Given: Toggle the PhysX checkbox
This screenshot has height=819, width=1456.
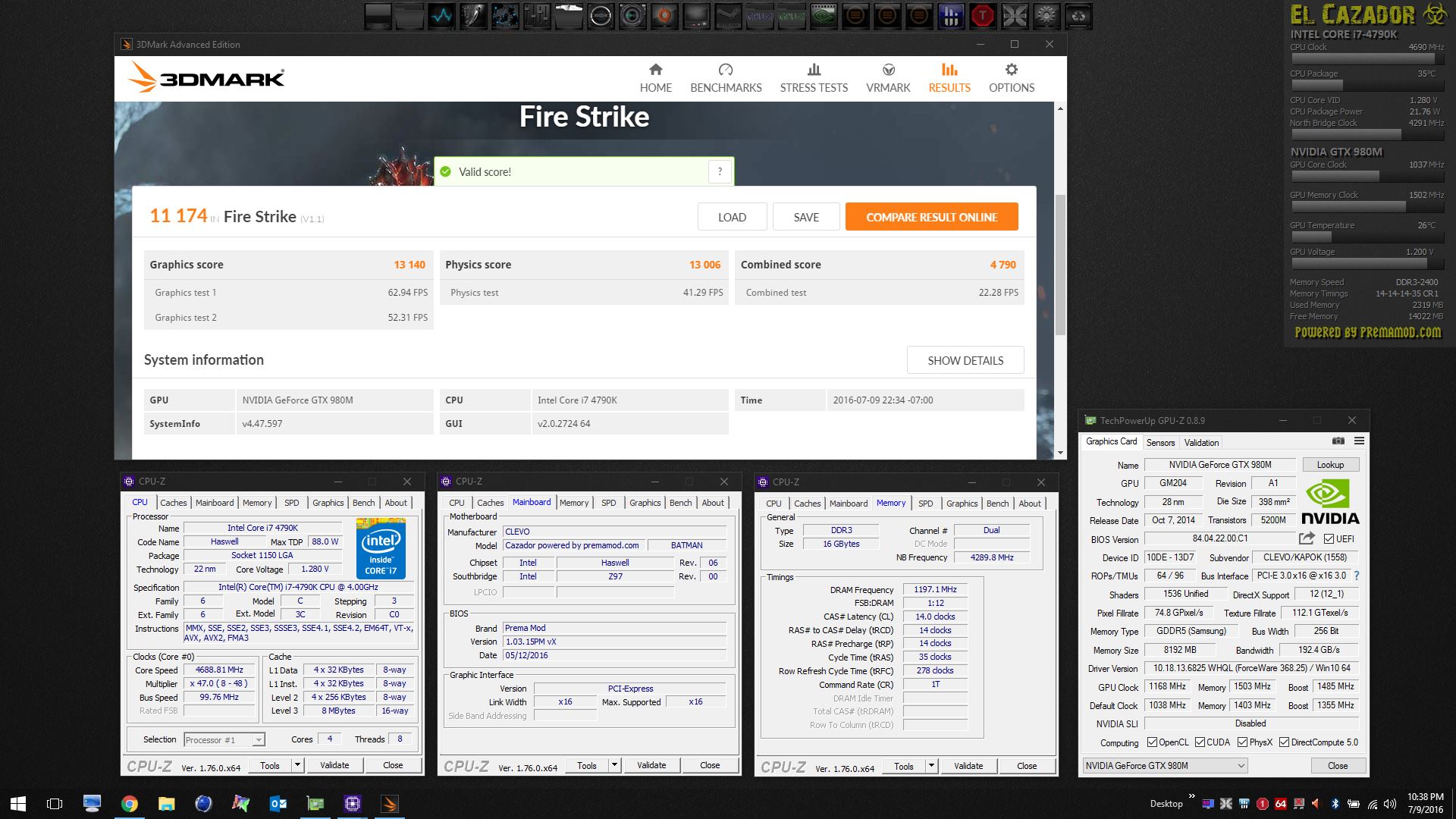Looking at the screenshot, I should coord(1242,742).
